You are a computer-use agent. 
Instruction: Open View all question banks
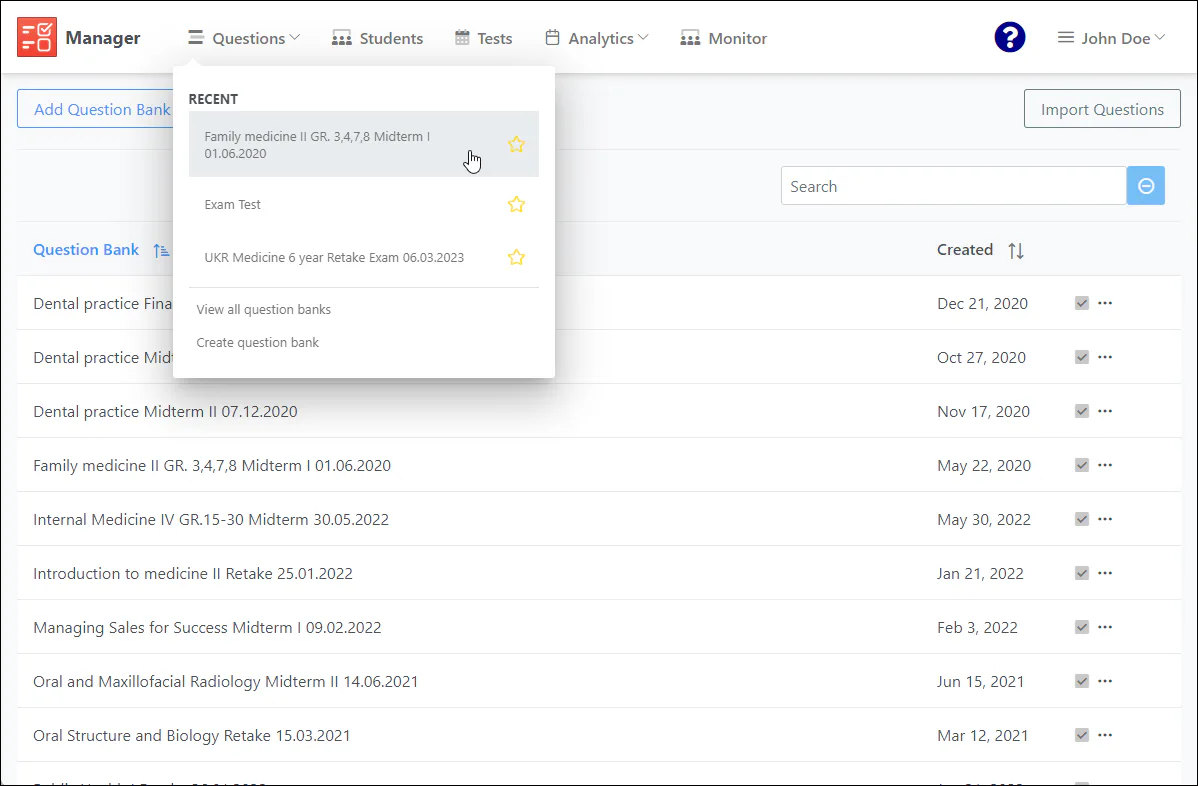[263, 309]
